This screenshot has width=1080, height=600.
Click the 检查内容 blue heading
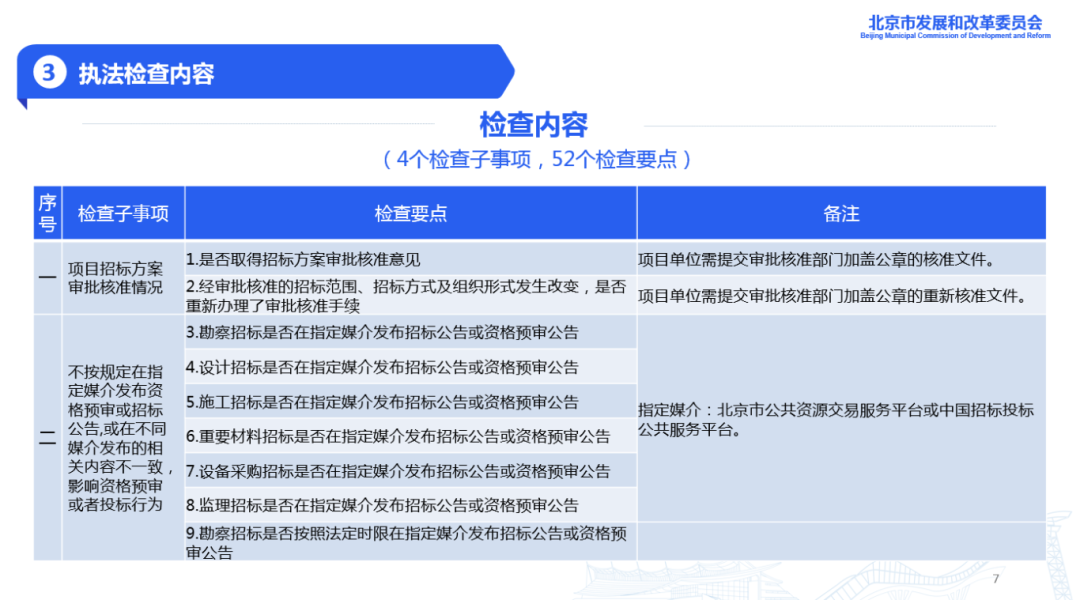point(533,125)
